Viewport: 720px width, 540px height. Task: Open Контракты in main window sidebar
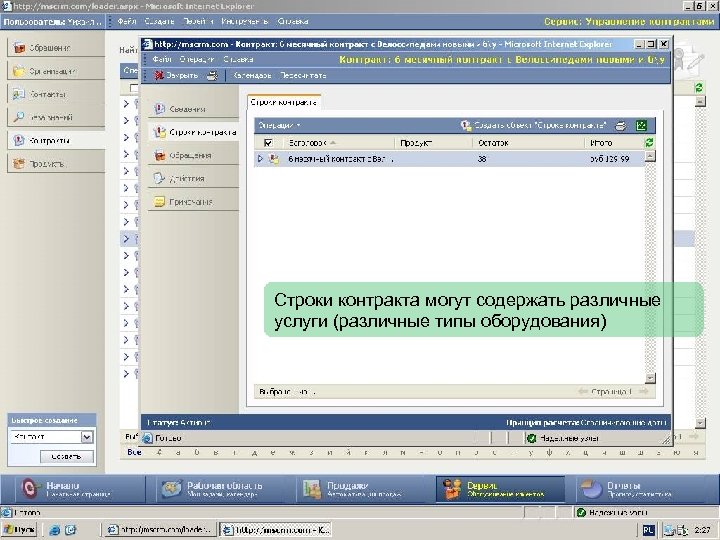56,140
